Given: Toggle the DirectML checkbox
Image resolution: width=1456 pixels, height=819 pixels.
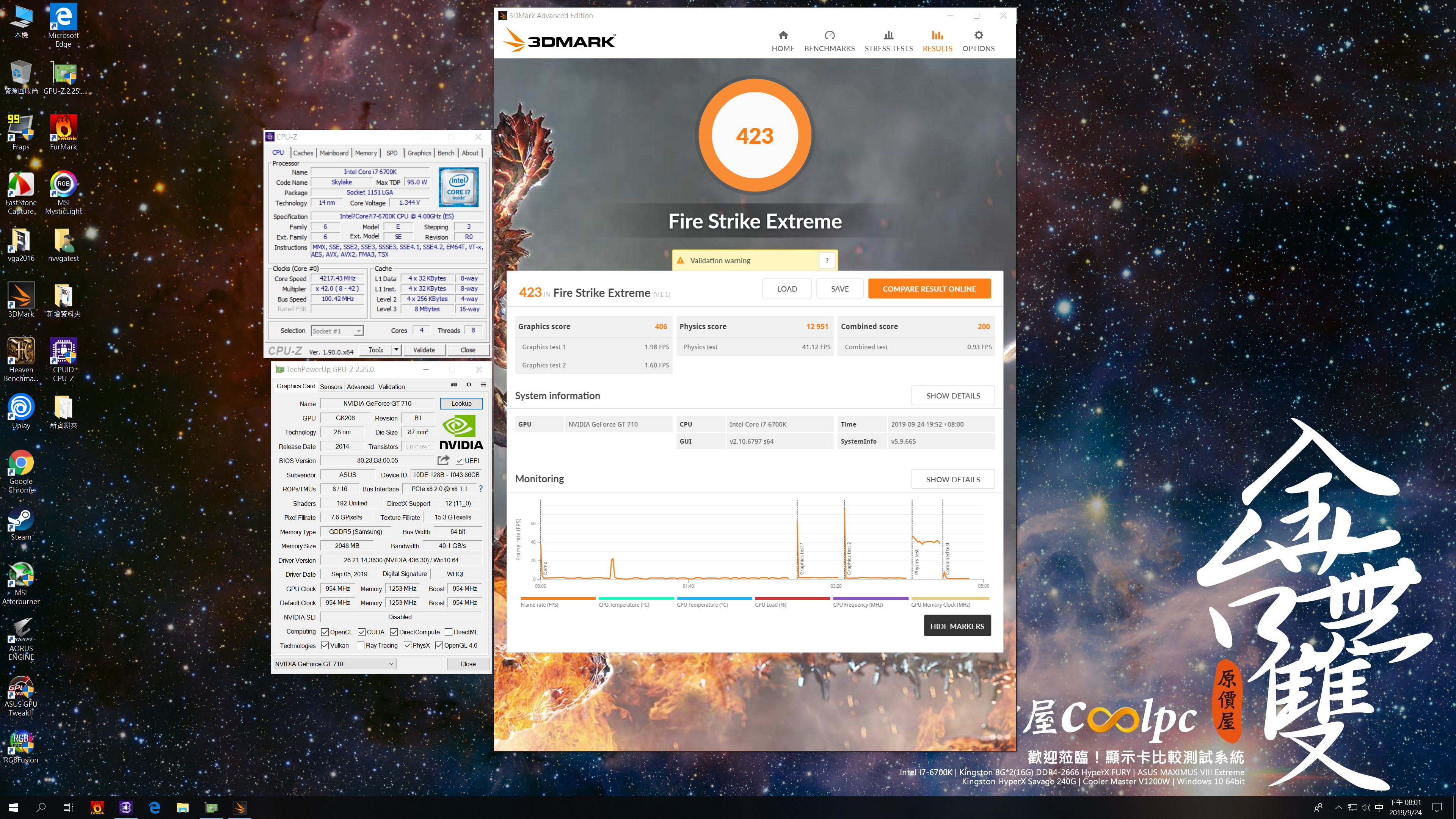Looking at the screenshot, I should tap(448, 632).
